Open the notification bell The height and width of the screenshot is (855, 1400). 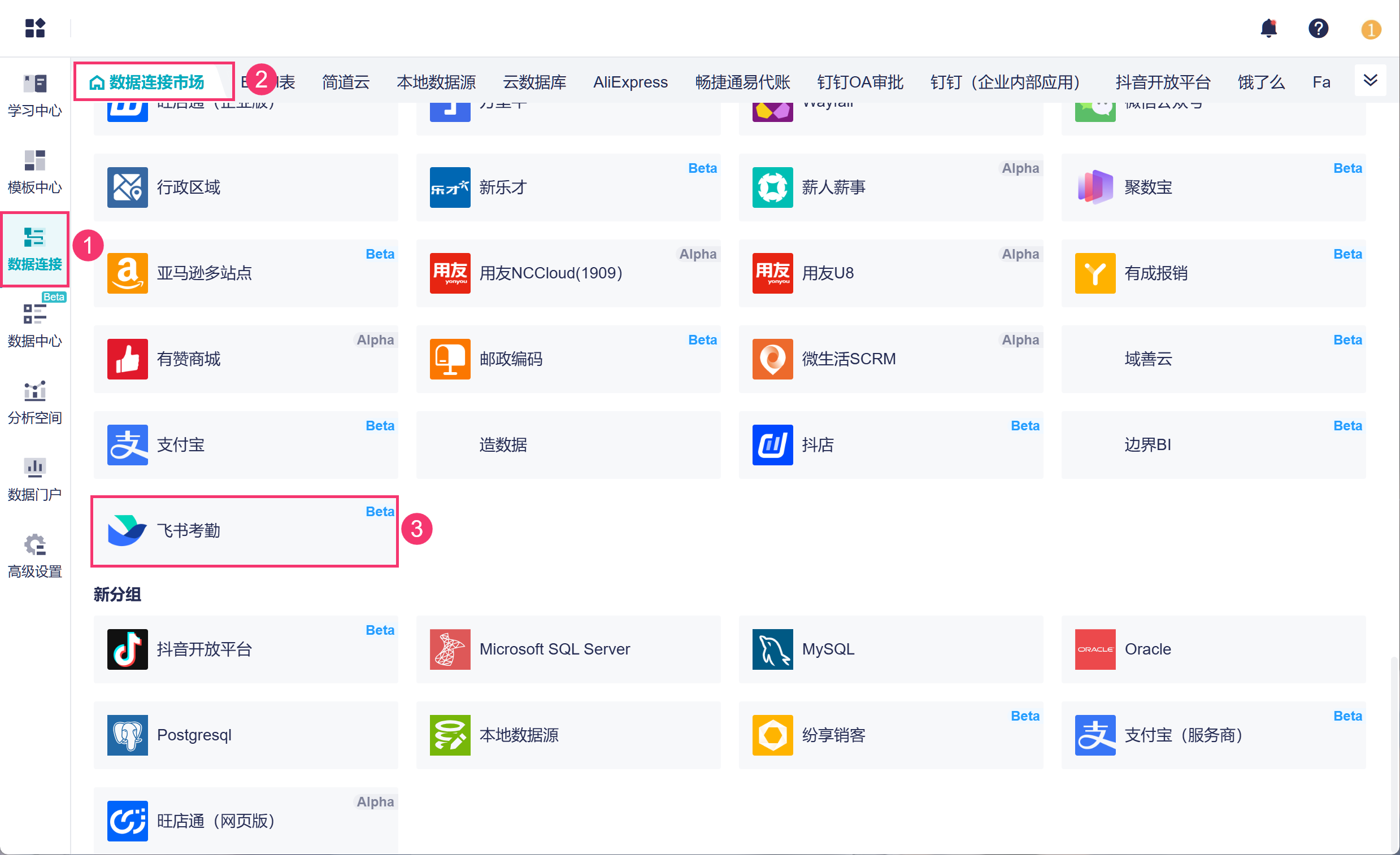(1268, 28)
